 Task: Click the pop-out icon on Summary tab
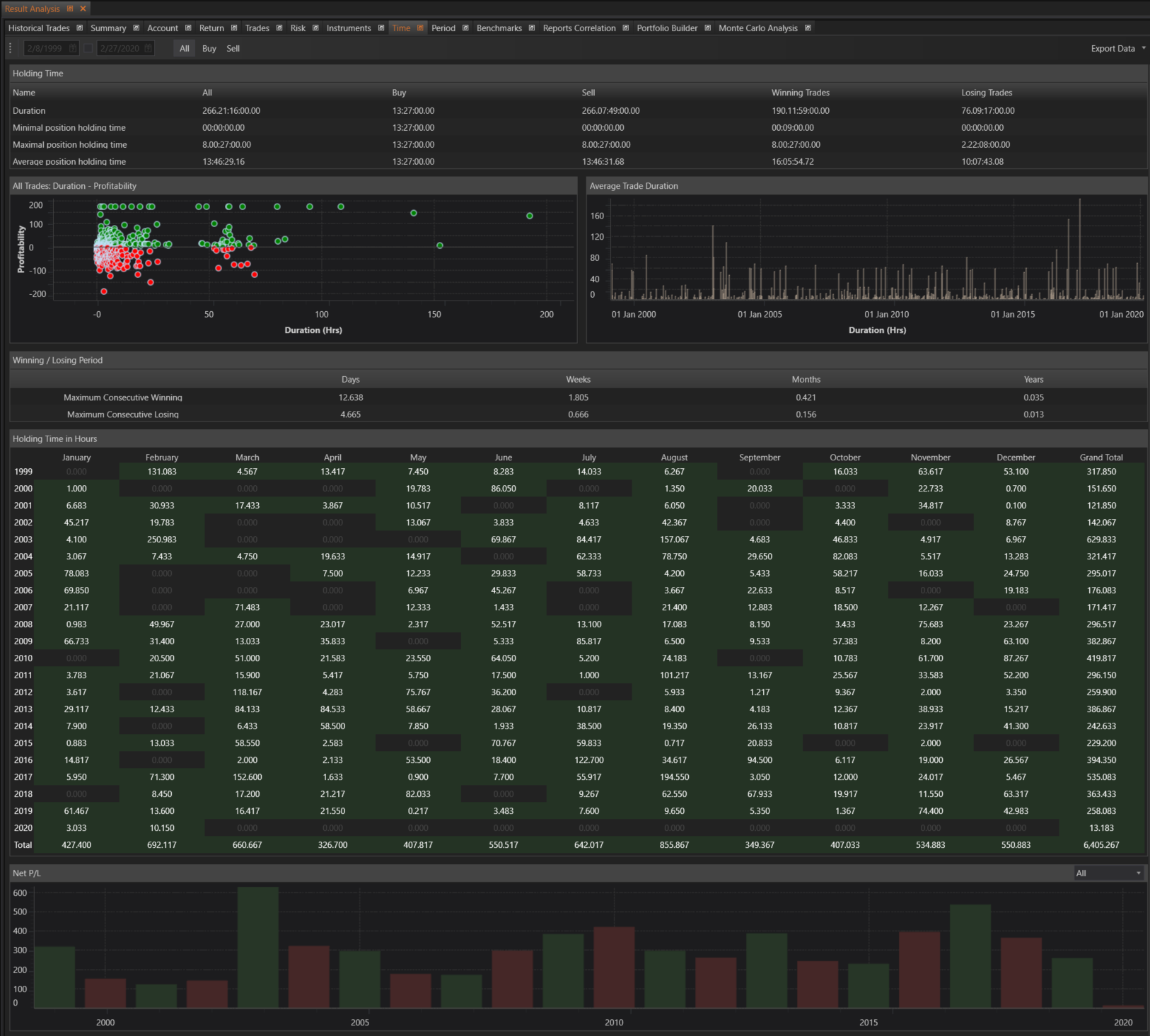tap(137, 28)
